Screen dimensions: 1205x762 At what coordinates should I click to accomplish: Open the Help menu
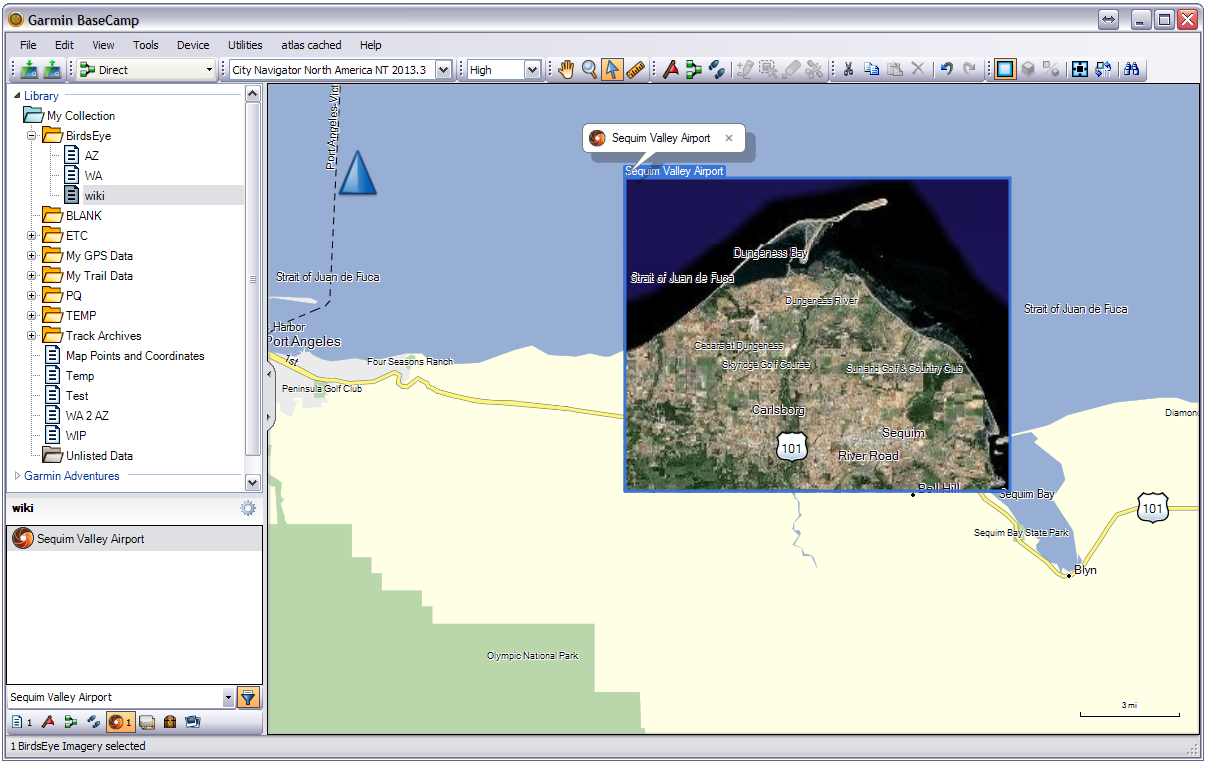(371, 45)
